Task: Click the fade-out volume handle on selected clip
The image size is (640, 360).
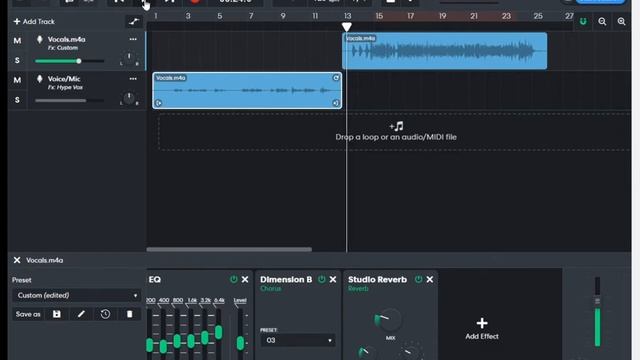Action: pyautogui.click(x=336, y=103)
